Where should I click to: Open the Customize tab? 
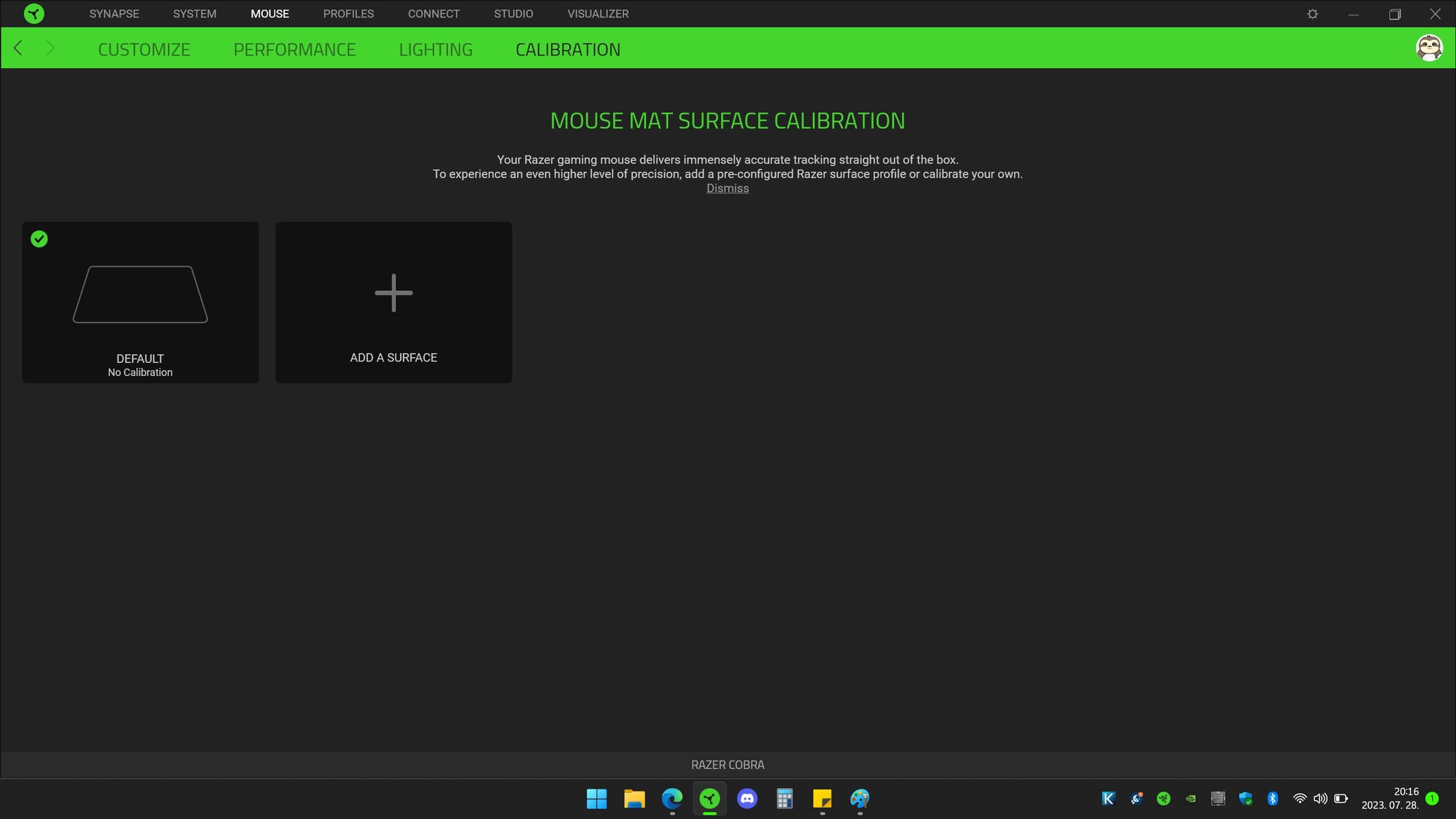coord(144,49)
